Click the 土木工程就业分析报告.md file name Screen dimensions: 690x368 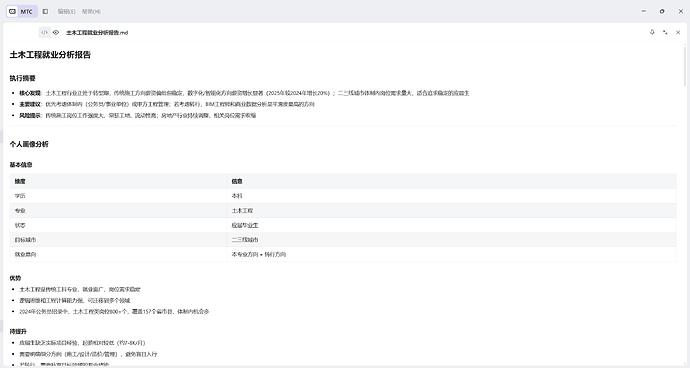[97, 33]
